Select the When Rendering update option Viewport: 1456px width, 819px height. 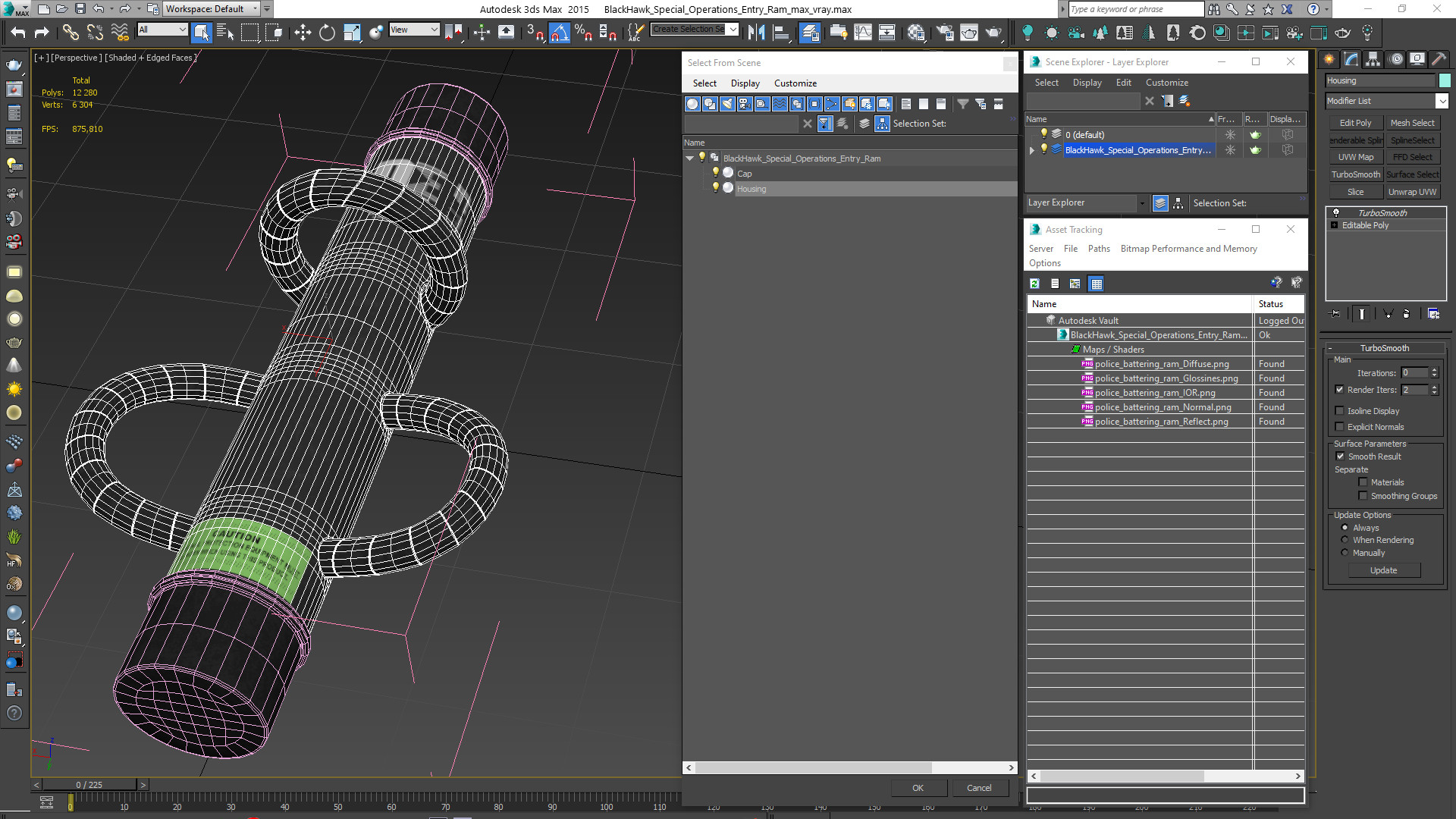click(1345, 540)
